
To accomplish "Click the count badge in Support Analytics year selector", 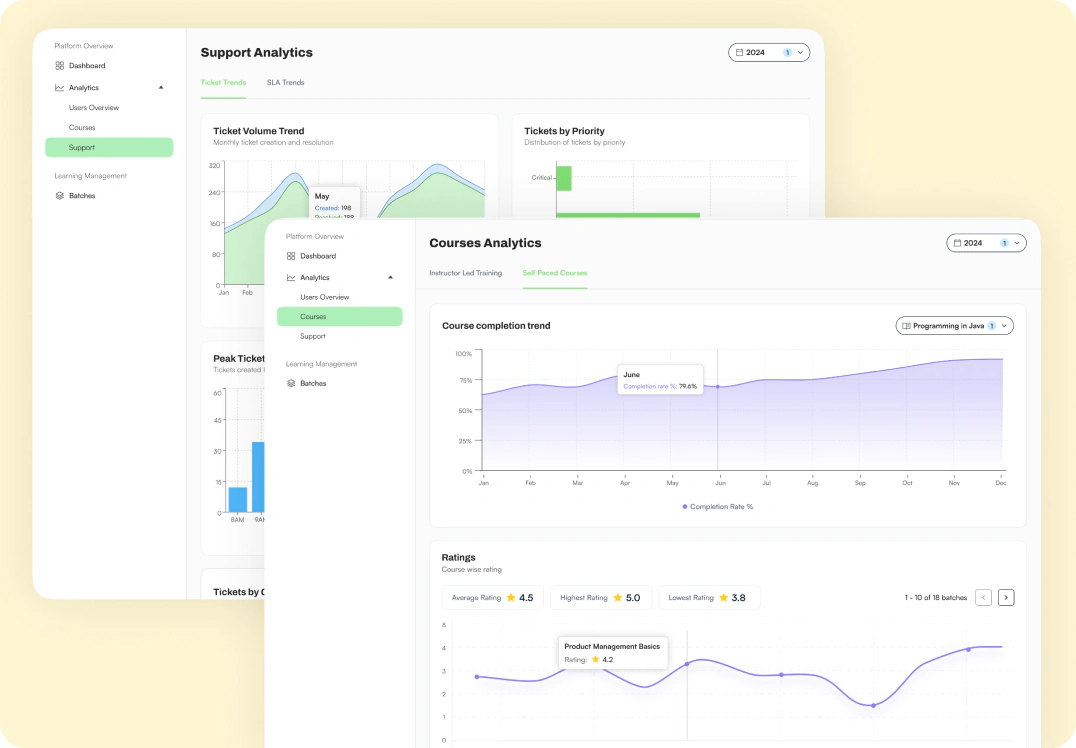I will pyautogui.click(x=787, y=53).
